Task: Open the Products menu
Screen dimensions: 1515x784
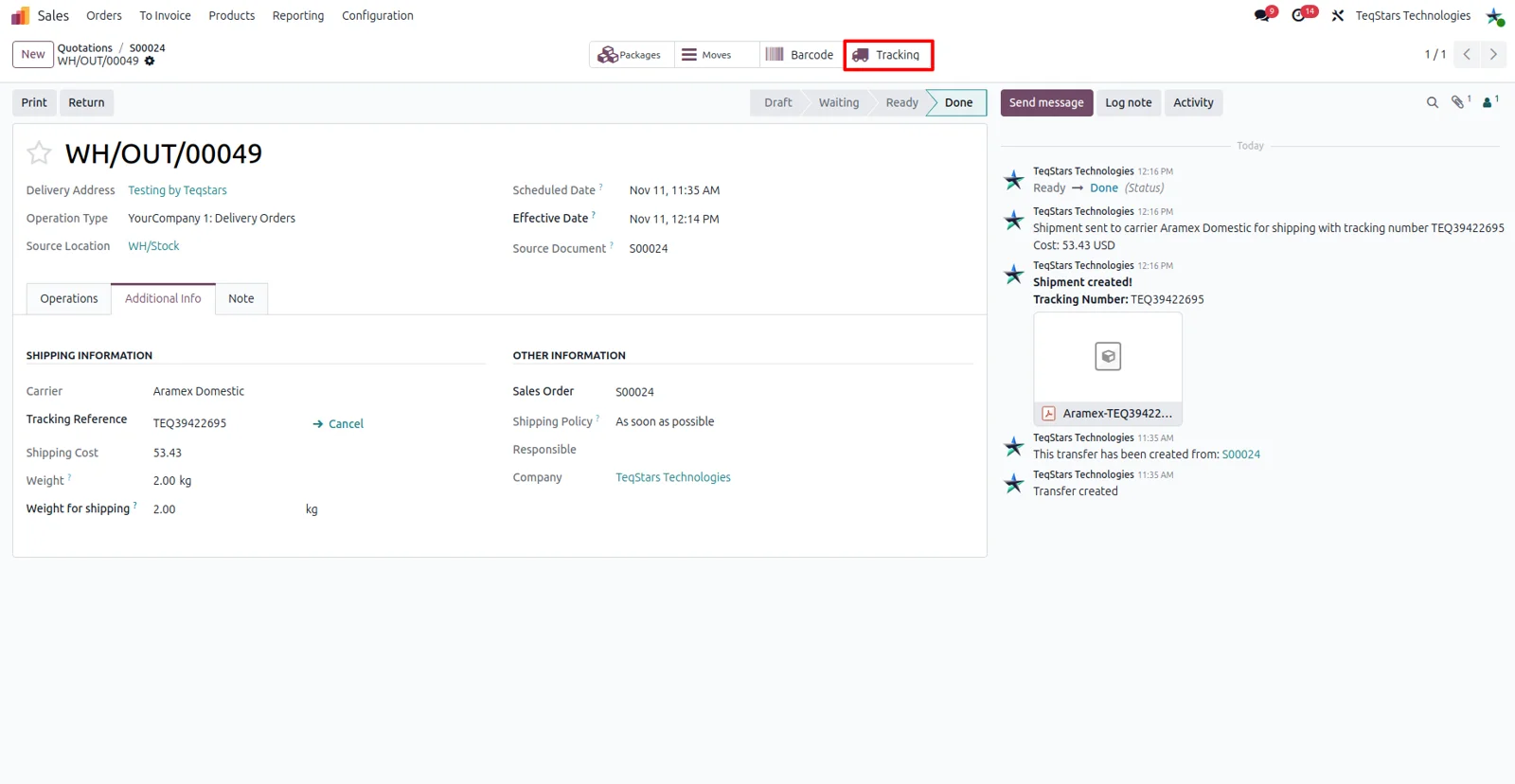Action: pos(232,15)
